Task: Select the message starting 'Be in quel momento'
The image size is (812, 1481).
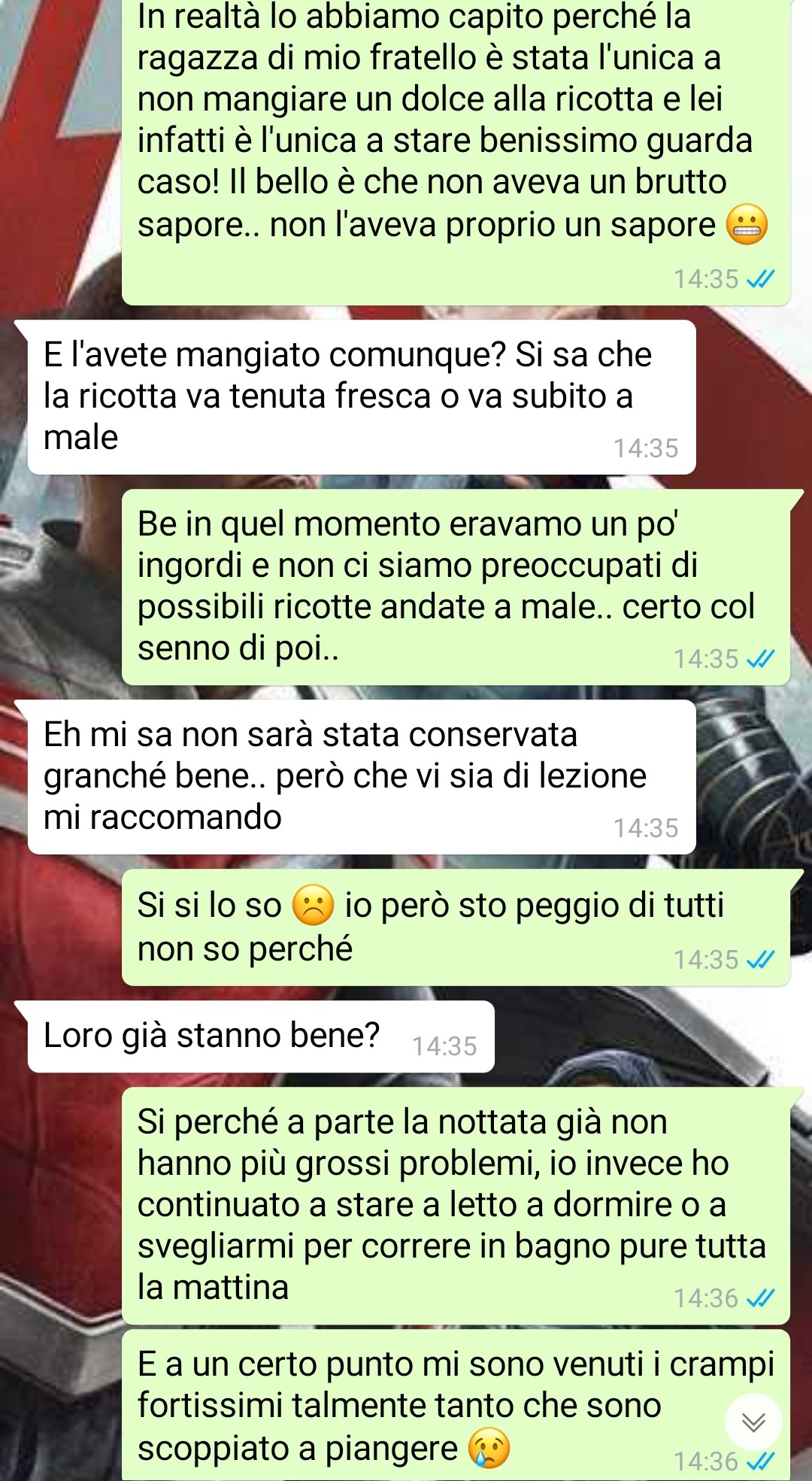Action: pyautogui.click(x=456, y=587)
